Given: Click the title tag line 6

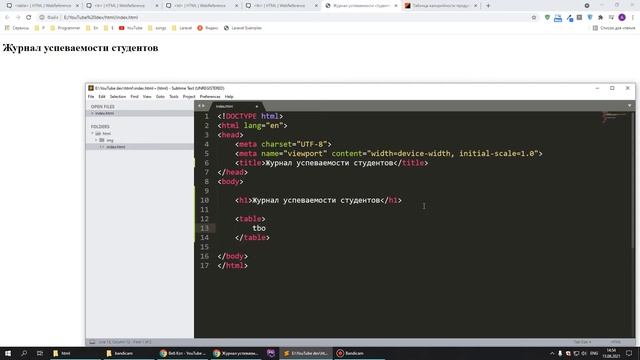Looking at the screenshot, I should (x=331, y=163).
